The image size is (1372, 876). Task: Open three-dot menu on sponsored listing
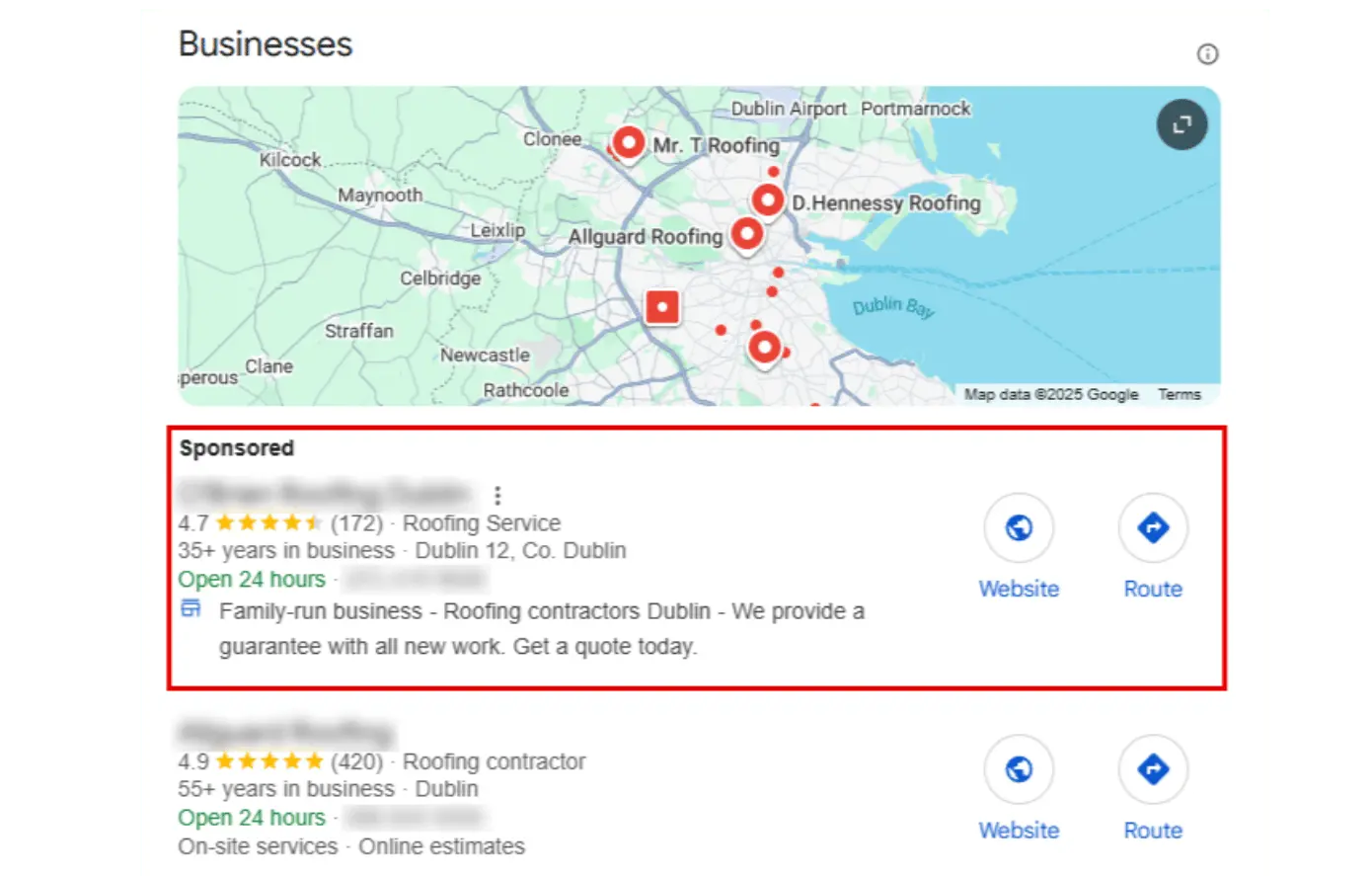(x=497, y=495)
